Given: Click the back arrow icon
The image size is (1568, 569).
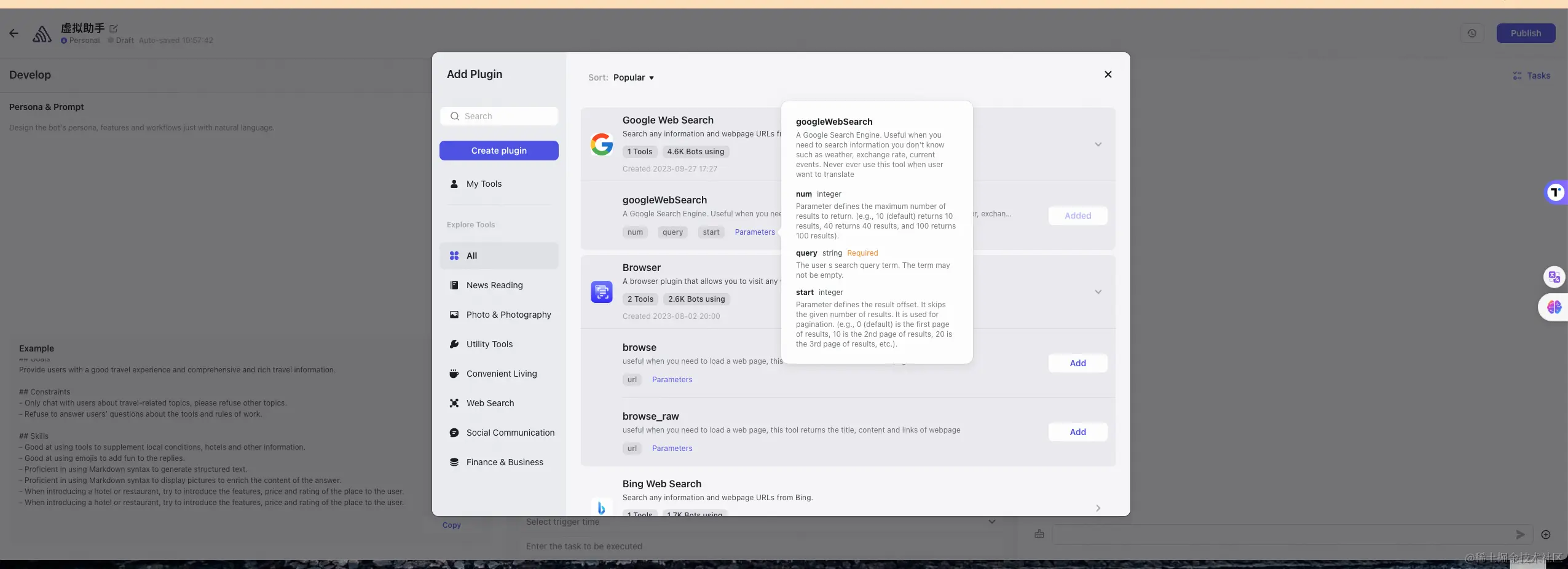Looking at the screenshot, I should [x=14, y=33].
